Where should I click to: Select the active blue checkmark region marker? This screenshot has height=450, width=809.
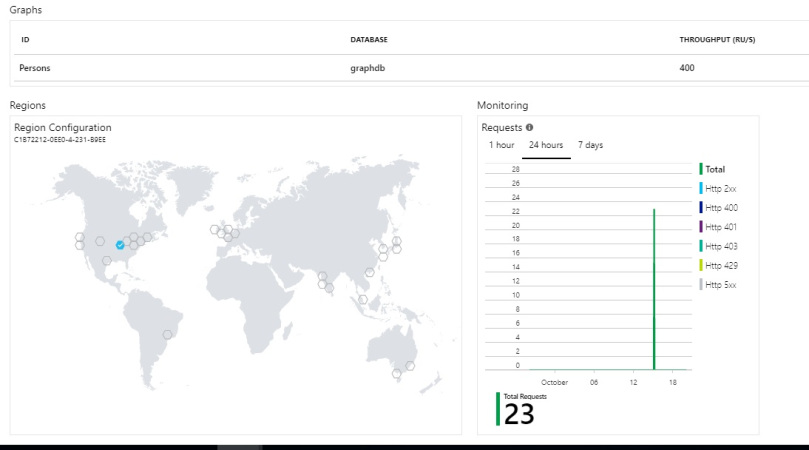point(120,245)
